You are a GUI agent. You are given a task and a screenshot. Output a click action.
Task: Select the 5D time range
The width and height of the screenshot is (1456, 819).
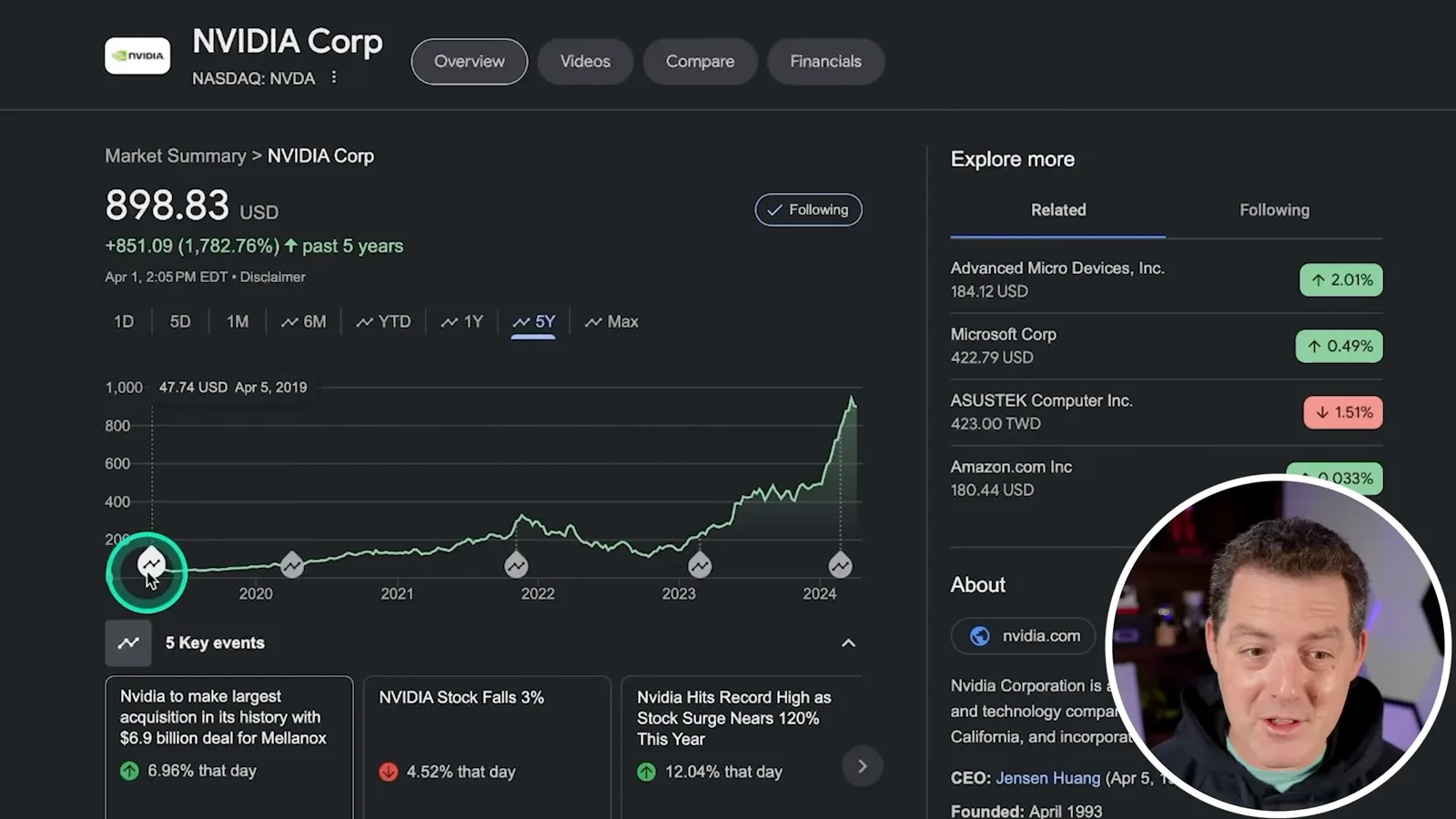(180, 321)
